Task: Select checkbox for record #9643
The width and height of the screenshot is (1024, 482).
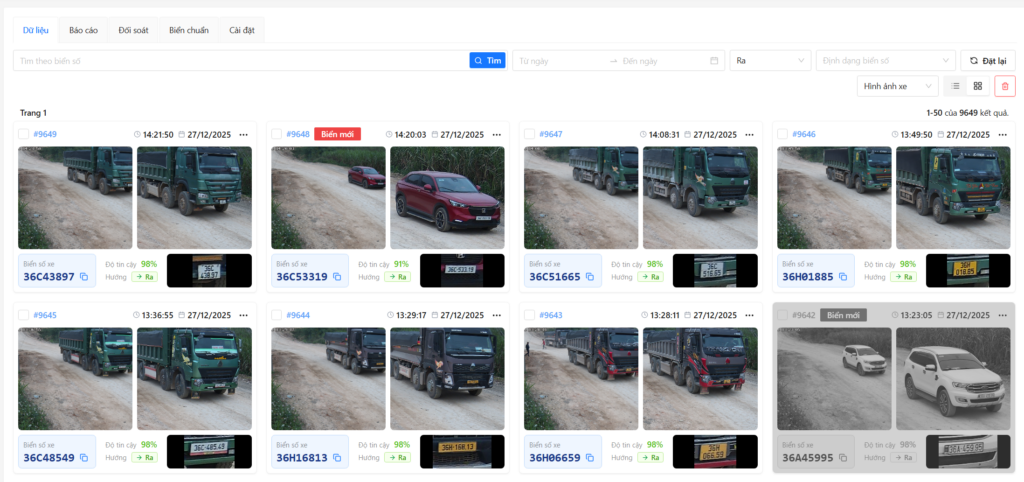Action: coord(530,315)
